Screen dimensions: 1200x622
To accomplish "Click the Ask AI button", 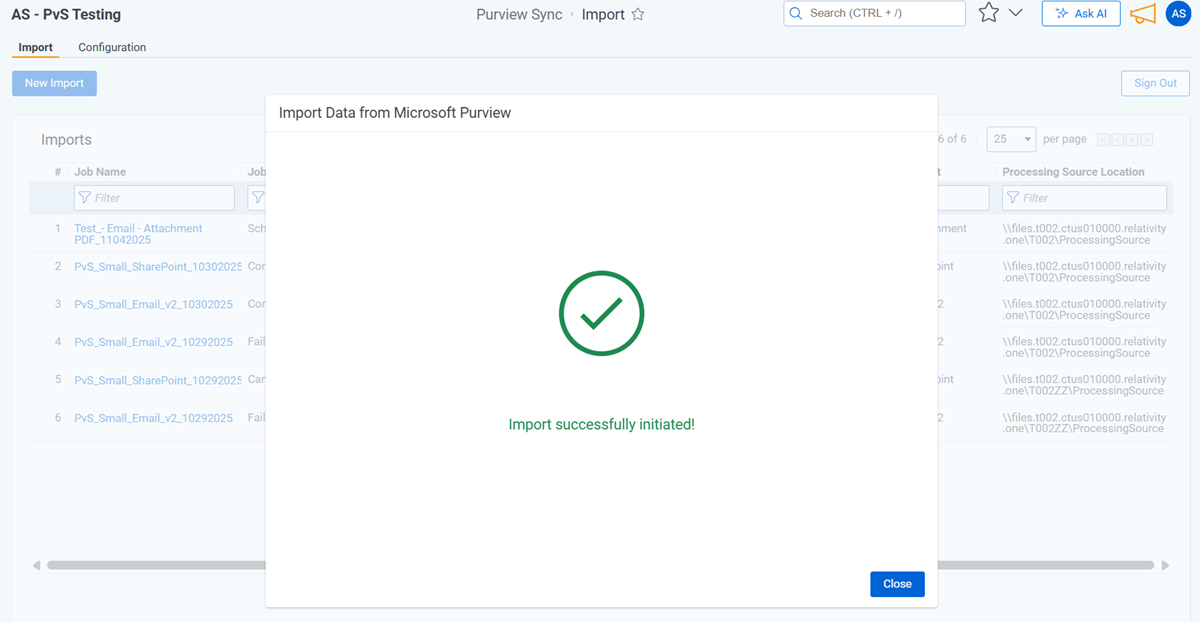I will pos(1081,13).
